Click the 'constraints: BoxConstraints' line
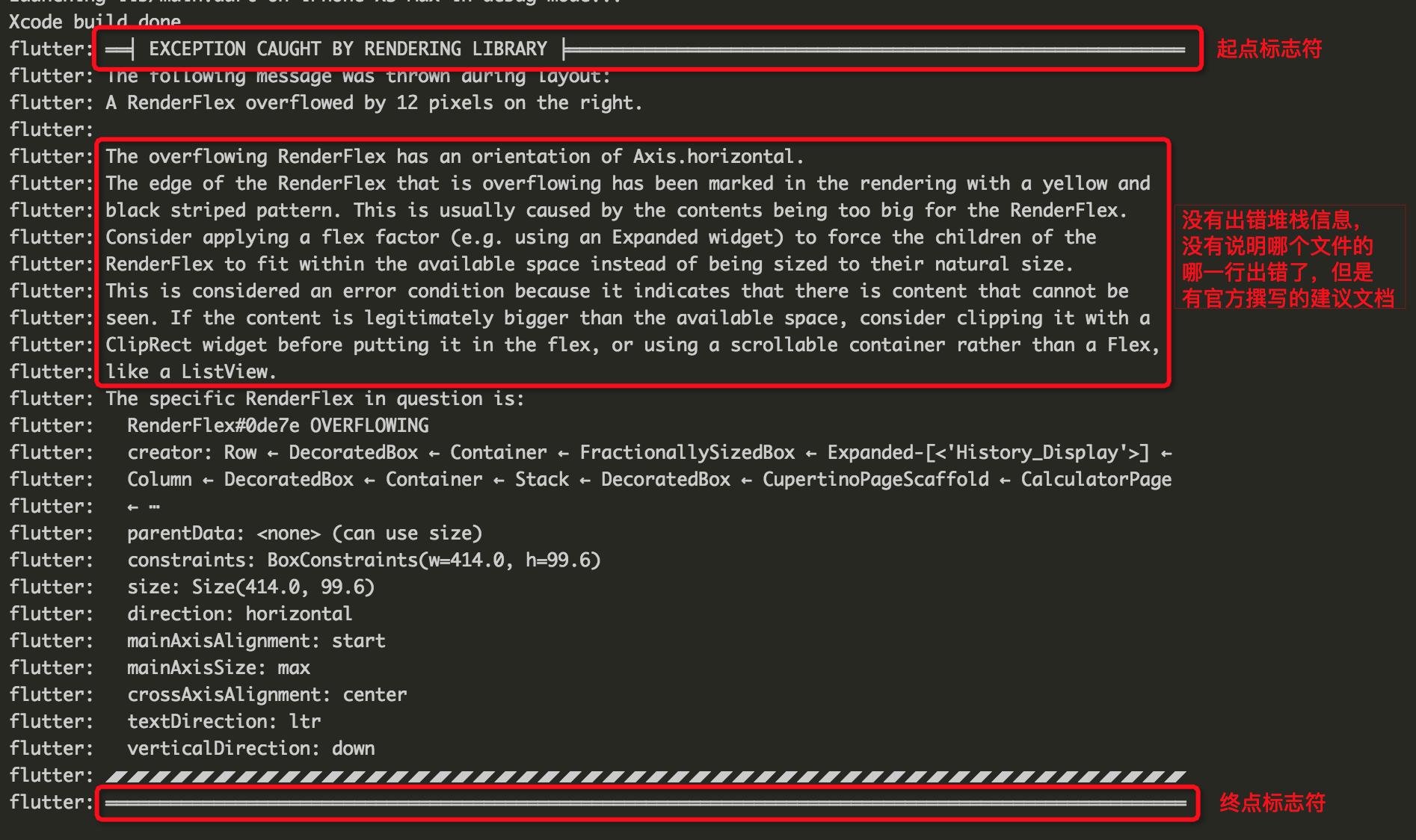Screen dimensions: 1416x840 point(364,560)
